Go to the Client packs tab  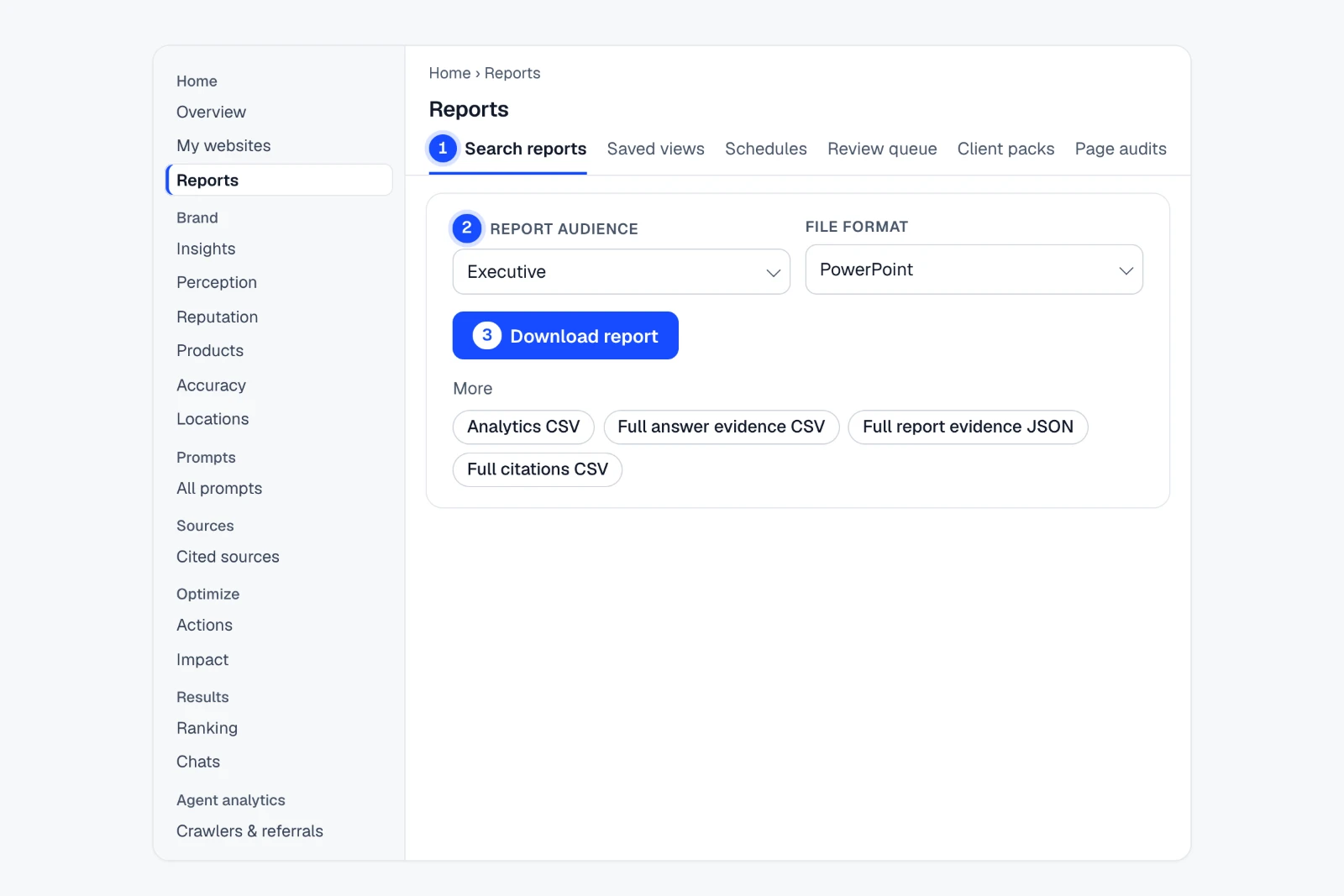pos(1005,149)
